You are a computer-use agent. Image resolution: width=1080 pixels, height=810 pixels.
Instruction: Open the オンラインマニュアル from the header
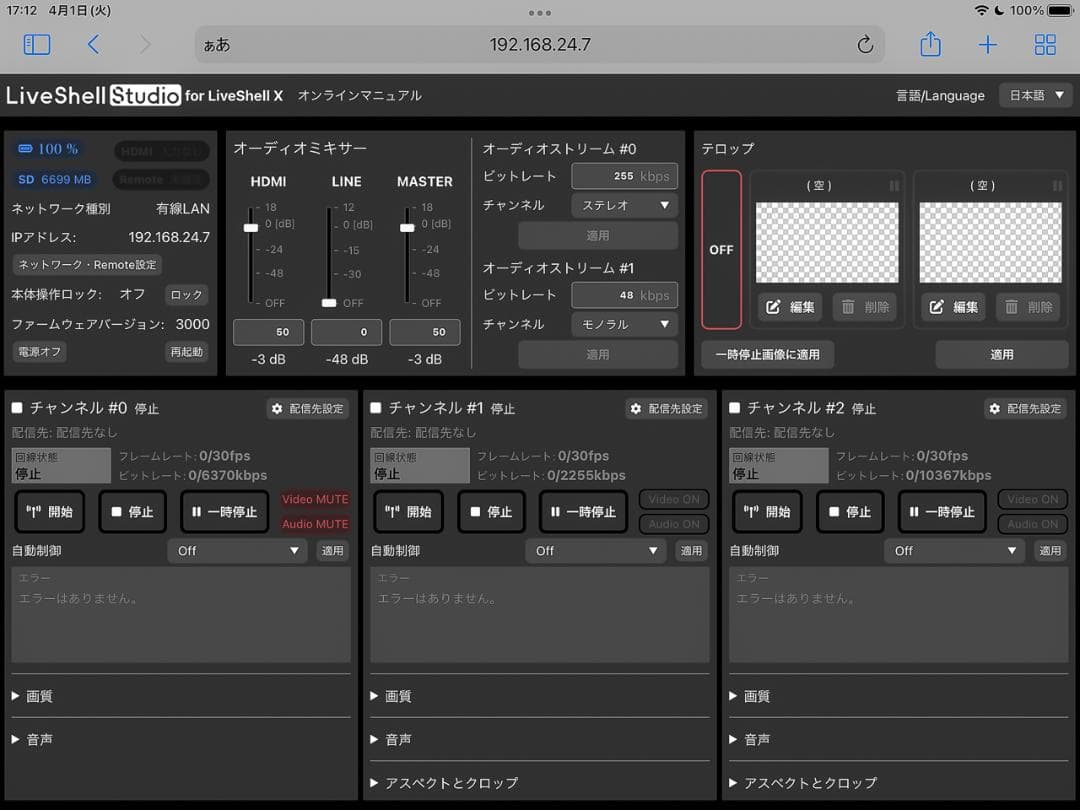pyautogui.click(x=358, y=96)
